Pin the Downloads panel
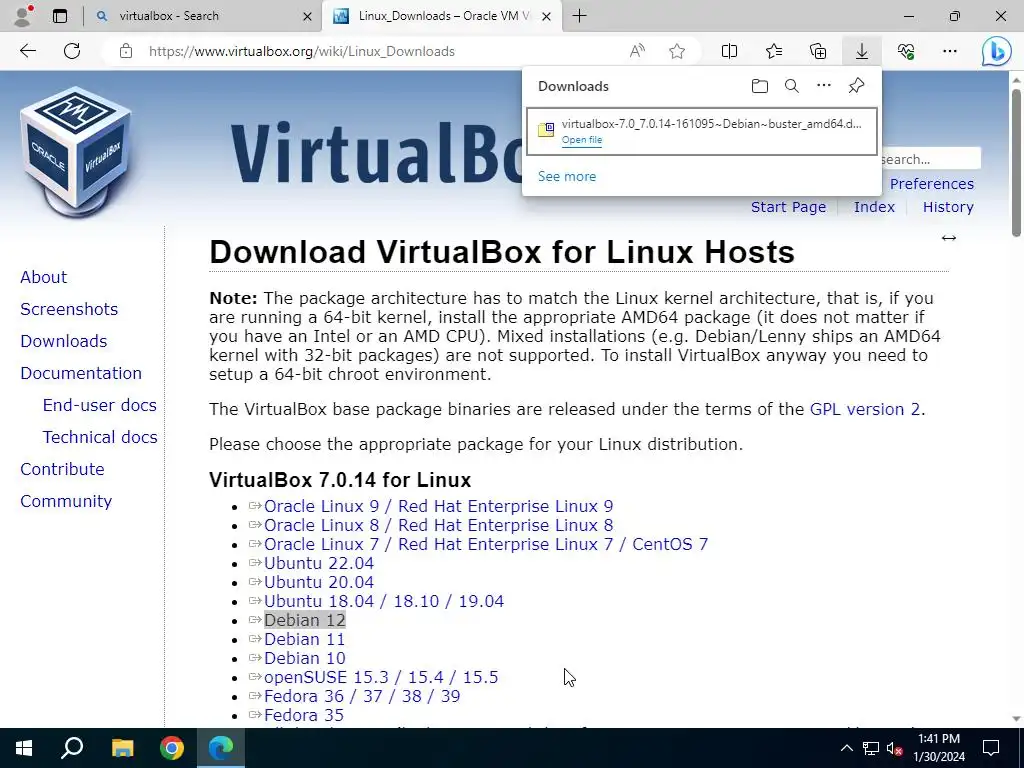1024x768 pixels. [856, 86]
